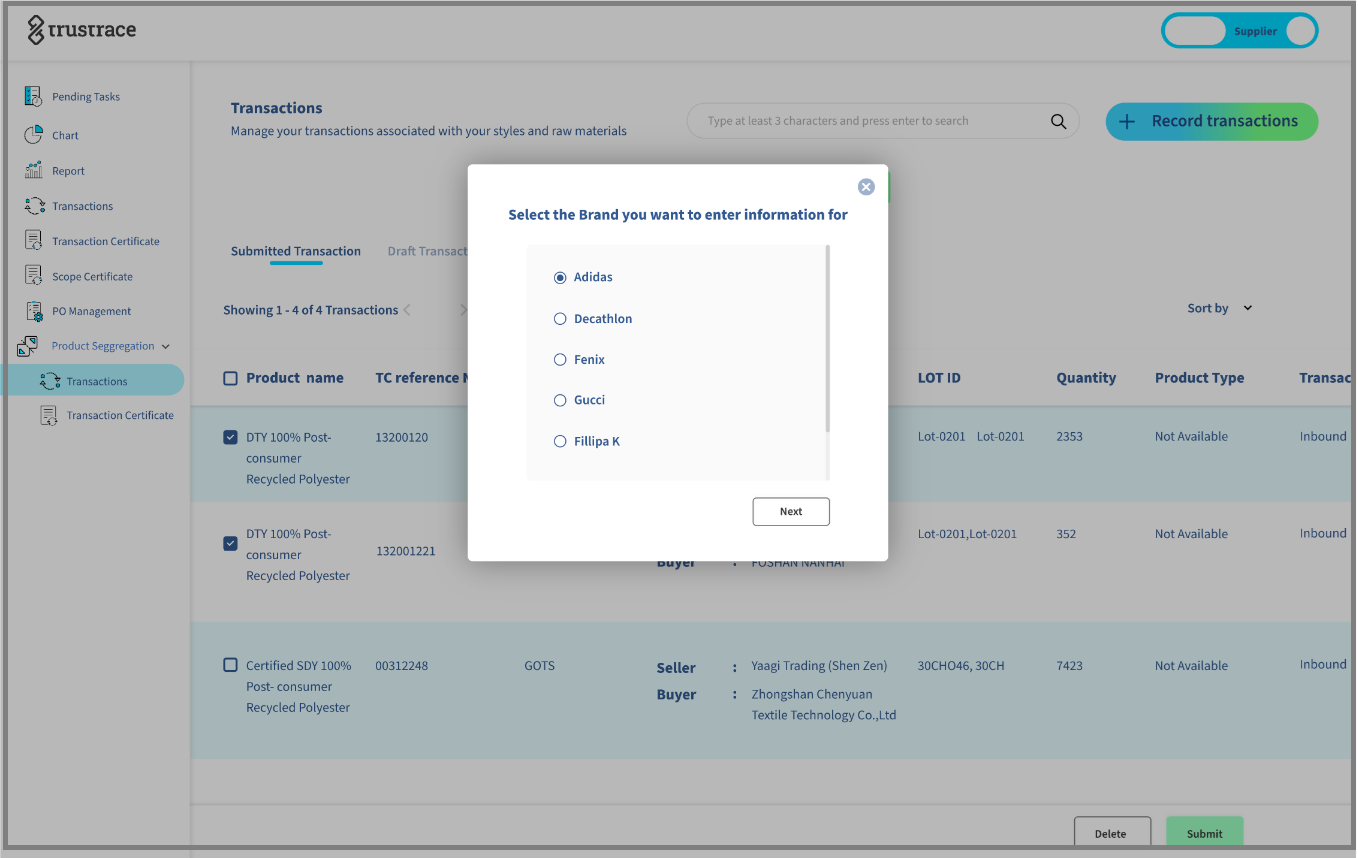Click the Submit button
The width and height of the screenshot is (1358, 858).
tap(1205, 833)
